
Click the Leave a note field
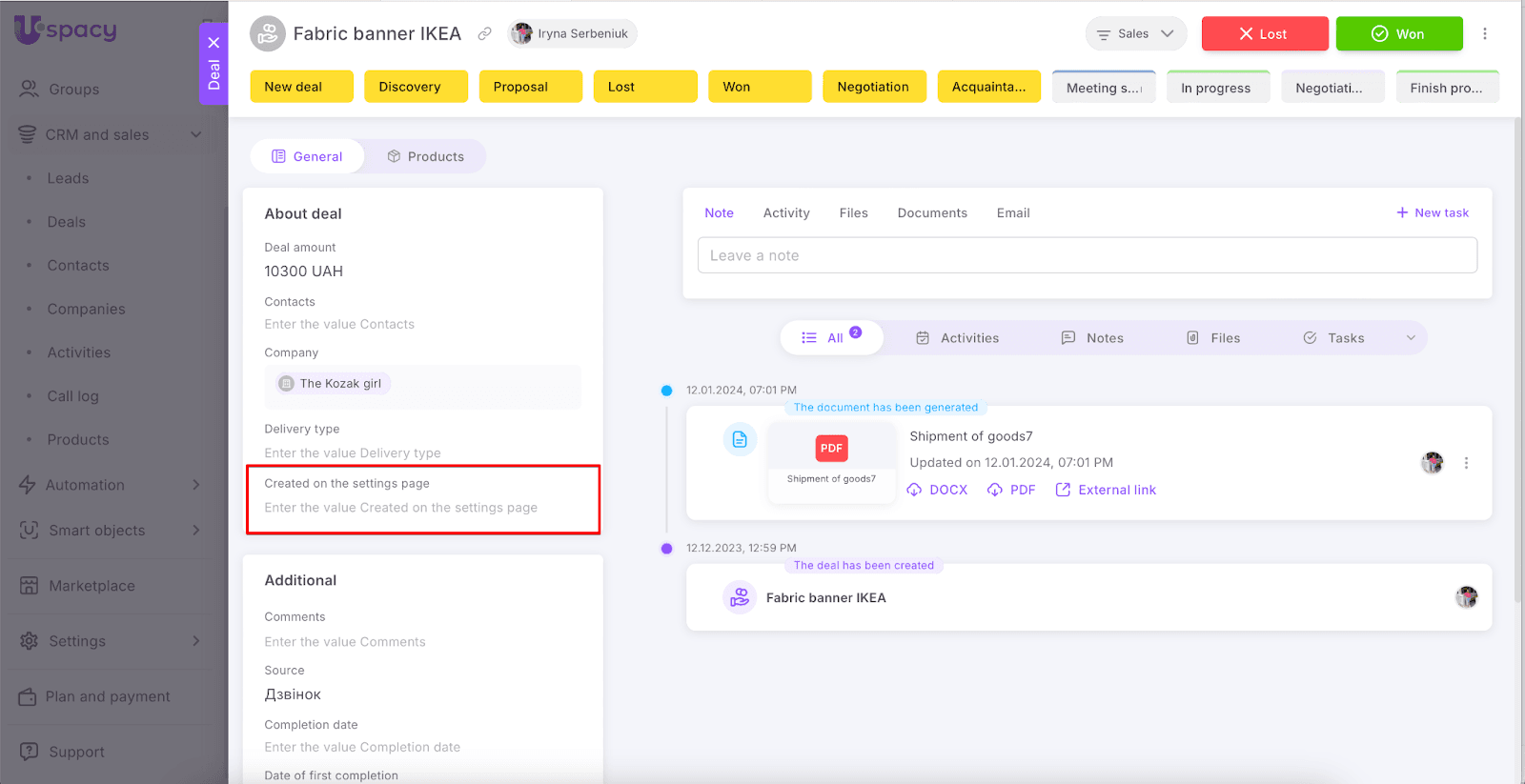pos(1087,255)
